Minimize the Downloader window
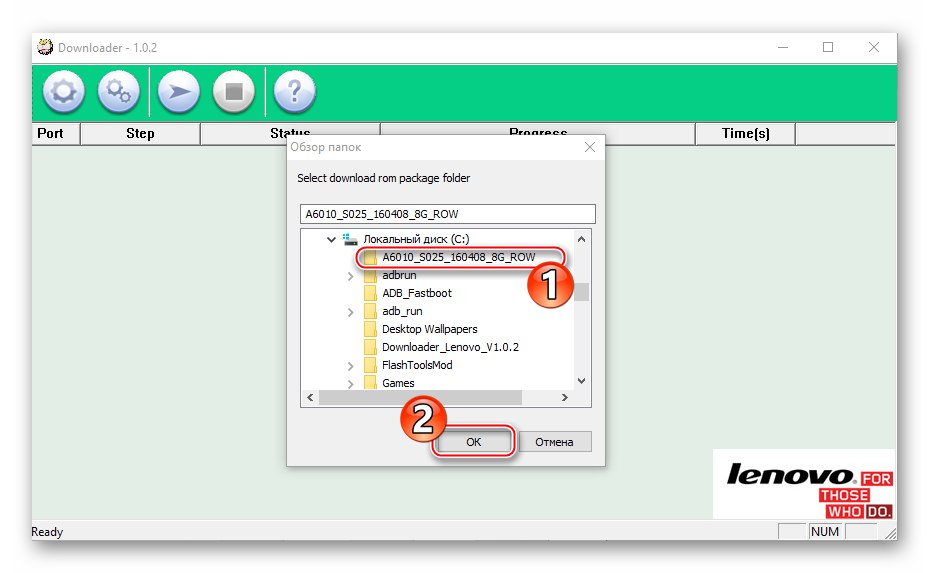The image size is (930, 573). point(783,47)
